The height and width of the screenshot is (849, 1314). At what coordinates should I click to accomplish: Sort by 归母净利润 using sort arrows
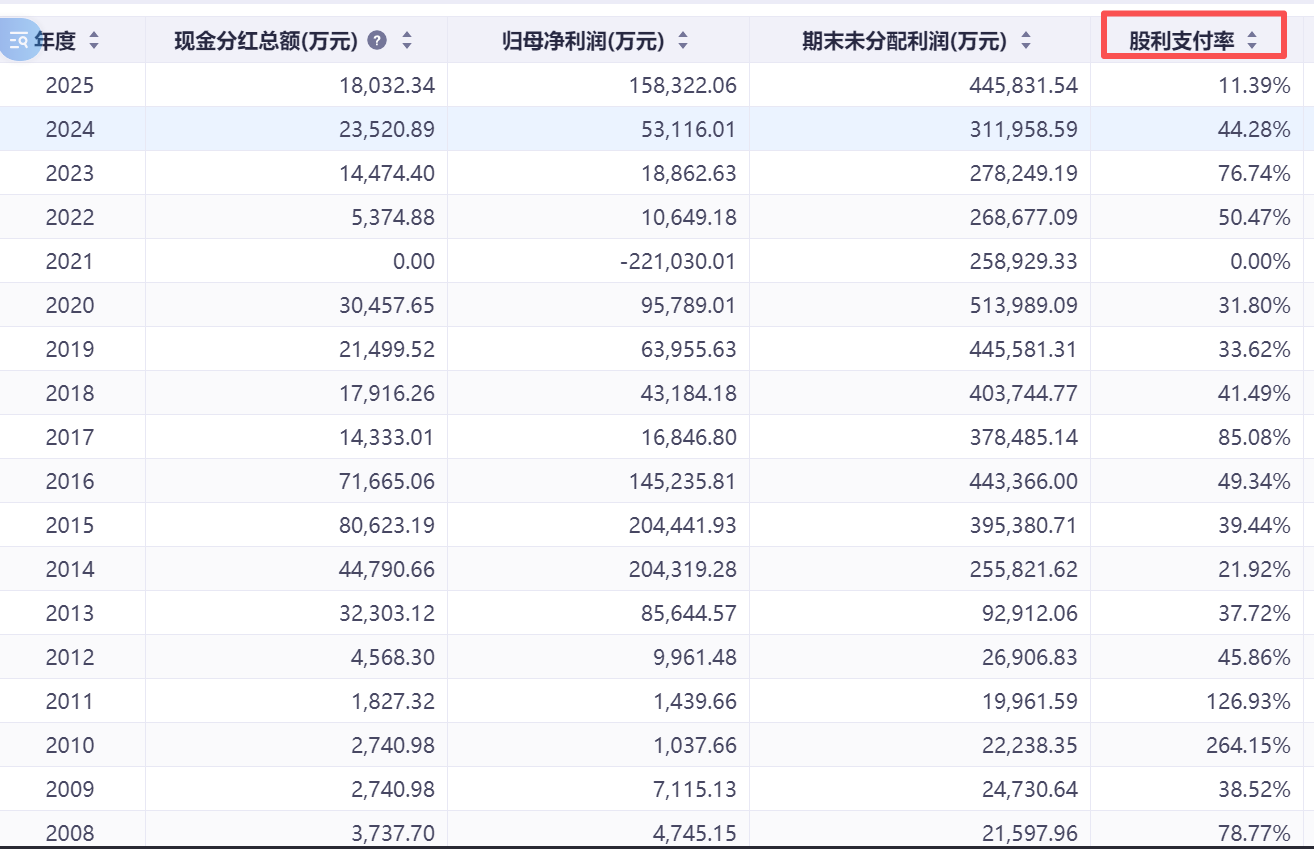(683, 41)
